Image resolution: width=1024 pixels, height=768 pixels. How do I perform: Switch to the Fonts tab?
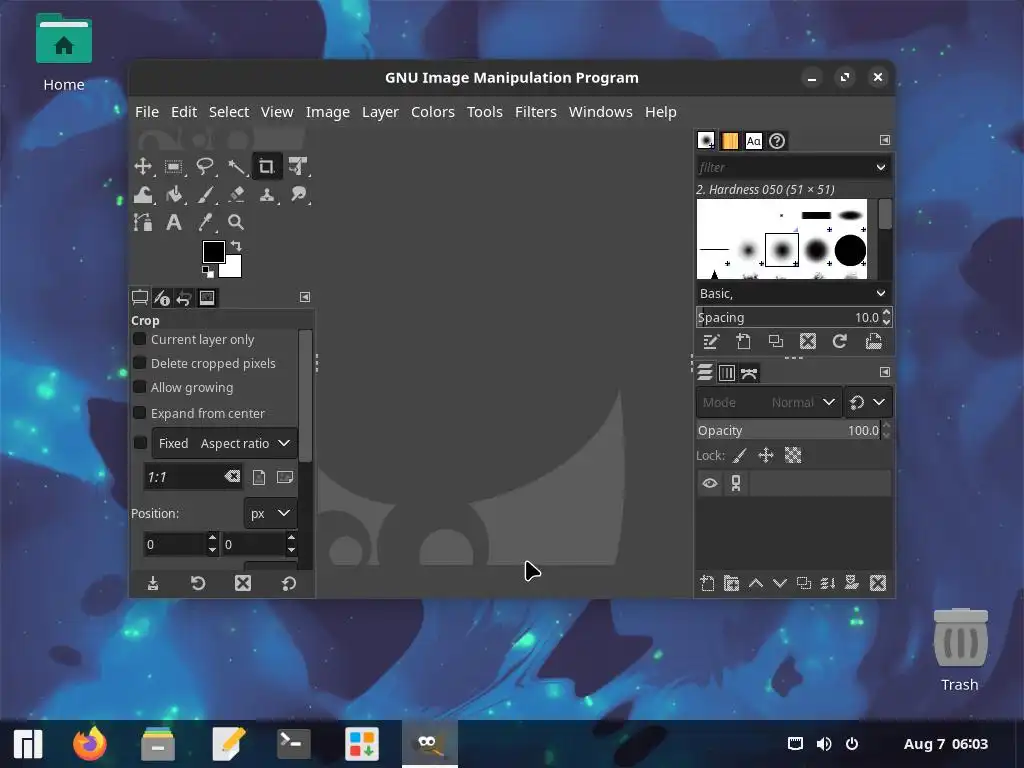pyautogui.click(x=753, y=140)
